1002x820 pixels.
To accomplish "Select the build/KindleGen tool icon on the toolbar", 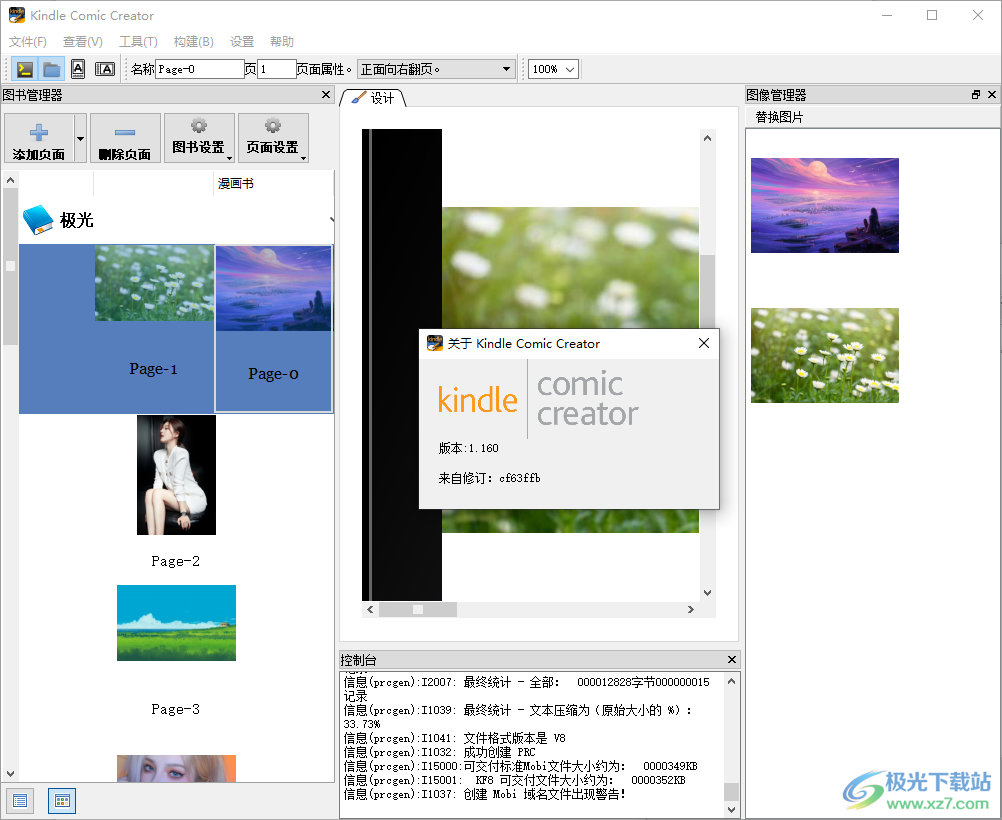I will tap(22, 68).
